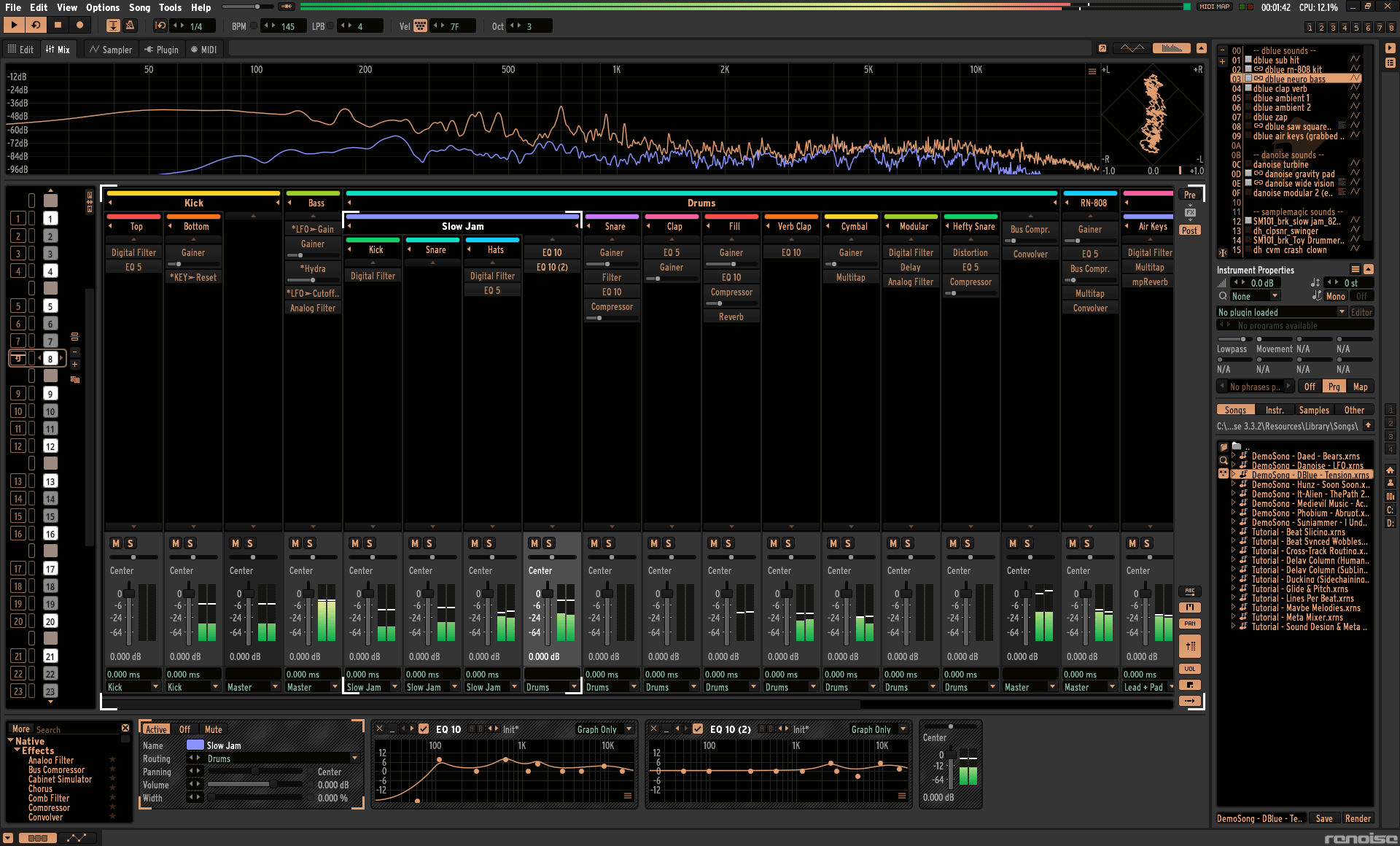
Task: Select the track scopes waveform view icon
Action: [x=1132, y=48]
